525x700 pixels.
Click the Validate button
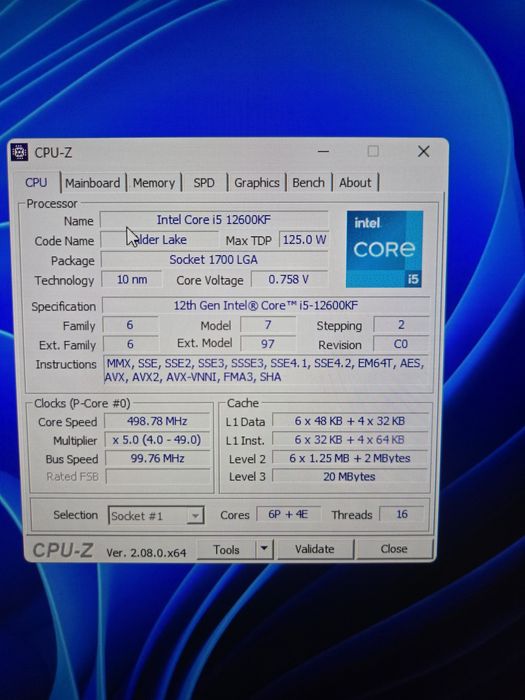[x=315, y=549]
